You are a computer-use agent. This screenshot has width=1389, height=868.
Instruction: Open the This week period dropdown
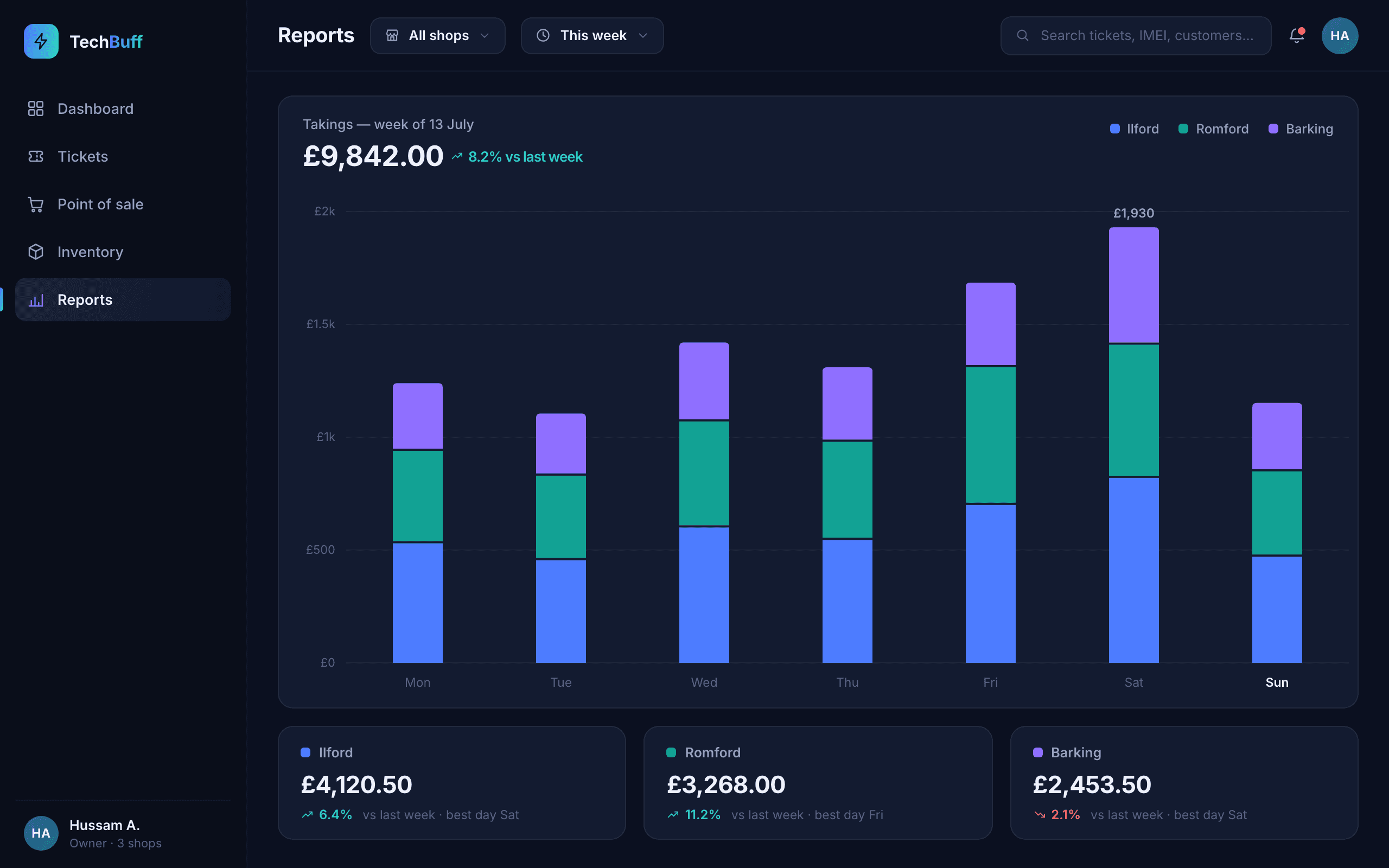[x=592, y=36]
